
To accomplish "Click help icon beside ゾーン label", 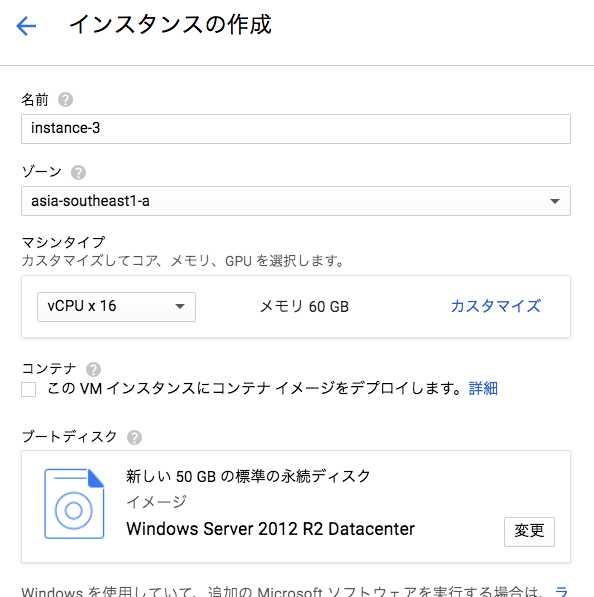I will [78, 172].
